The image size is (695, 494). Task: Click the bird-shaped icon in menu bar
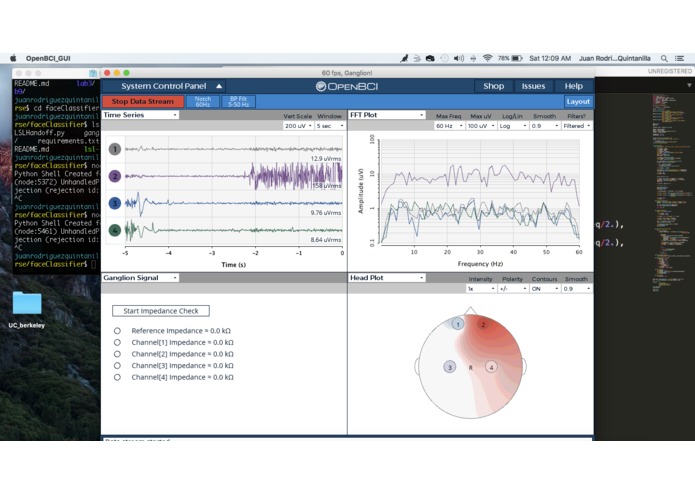coord(404,58)
